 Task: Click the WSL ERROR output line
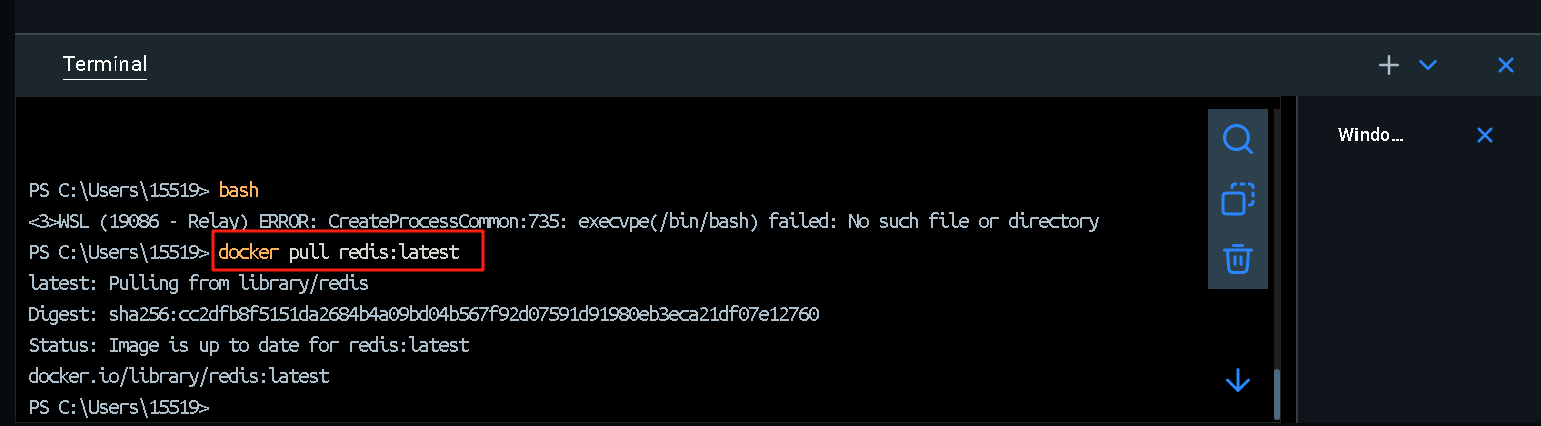(x=564, y=221)
